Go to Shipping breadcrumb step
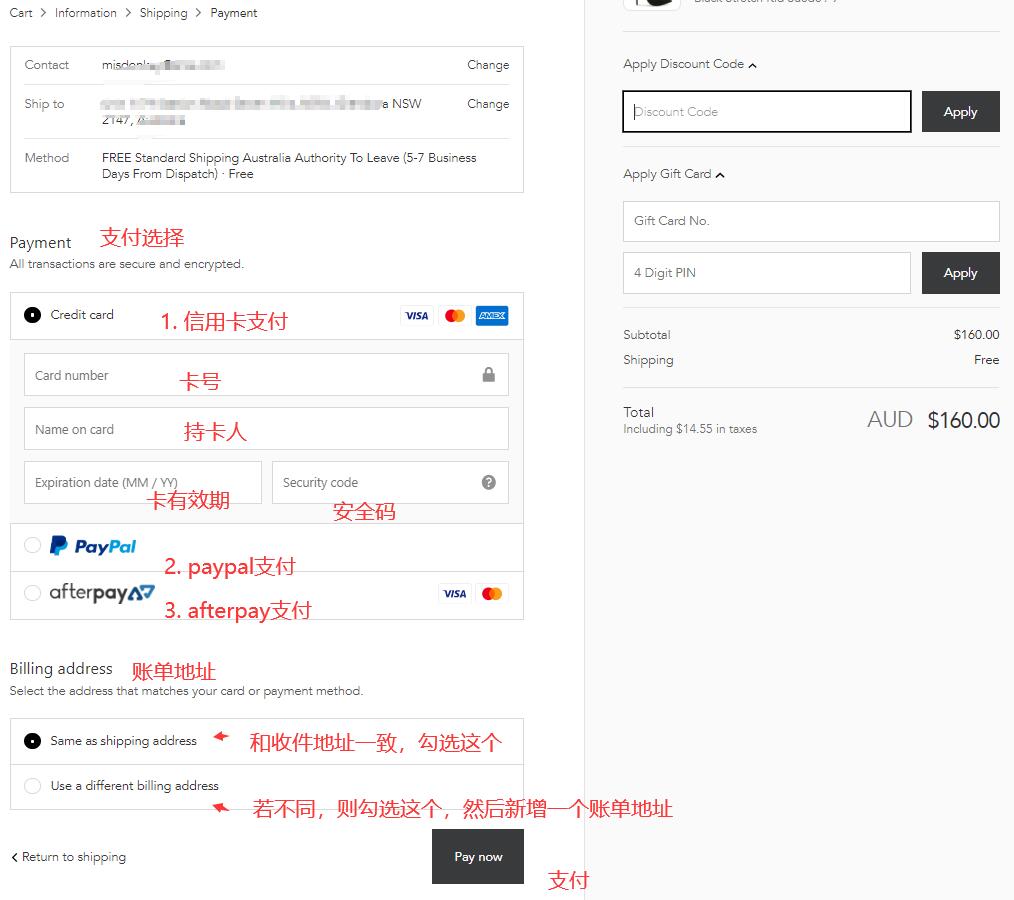 coord(163,13)
